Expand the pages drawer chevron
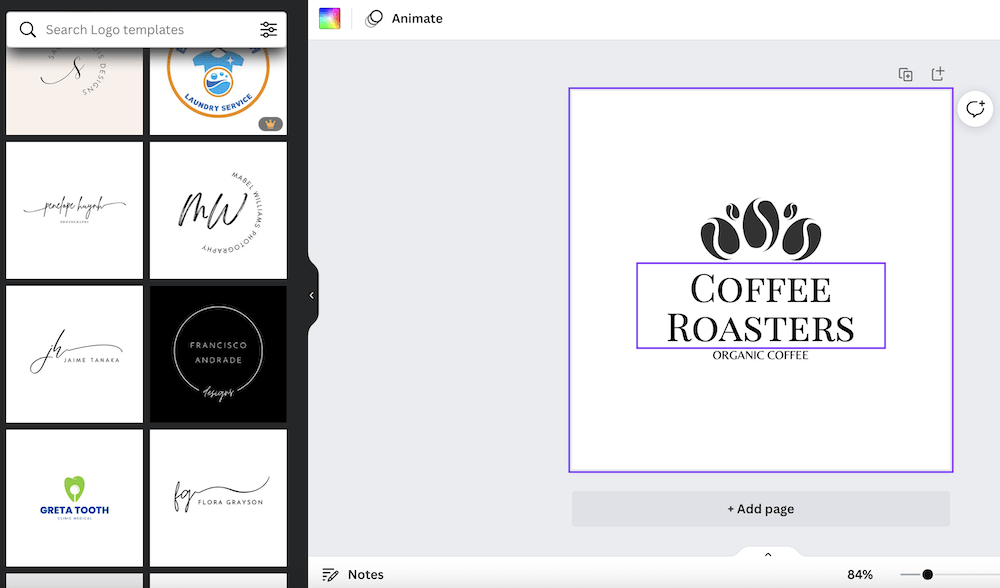1000x588 pixels. 768,554
